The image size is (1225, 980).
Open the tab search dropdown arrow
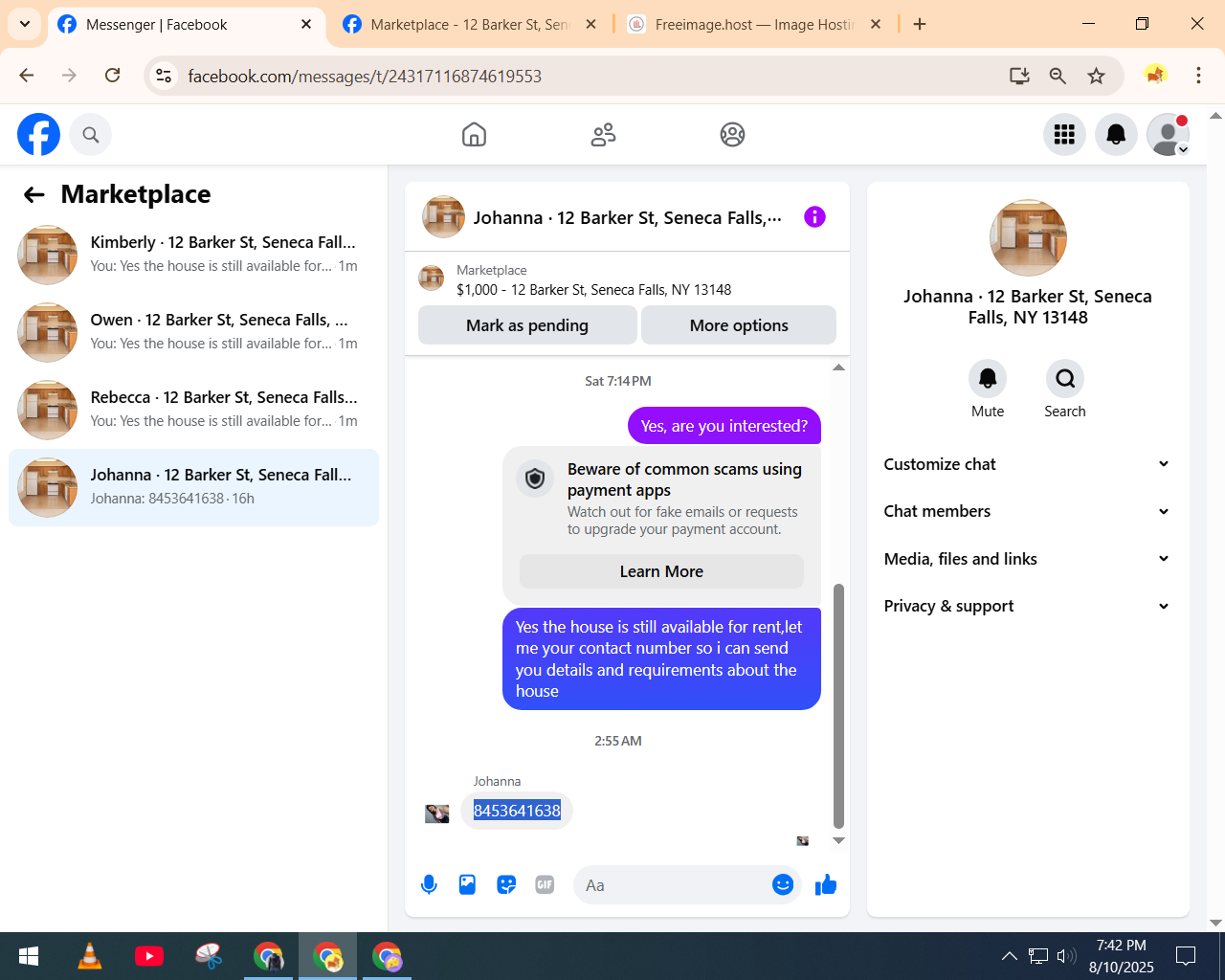(x=25, y=24)
